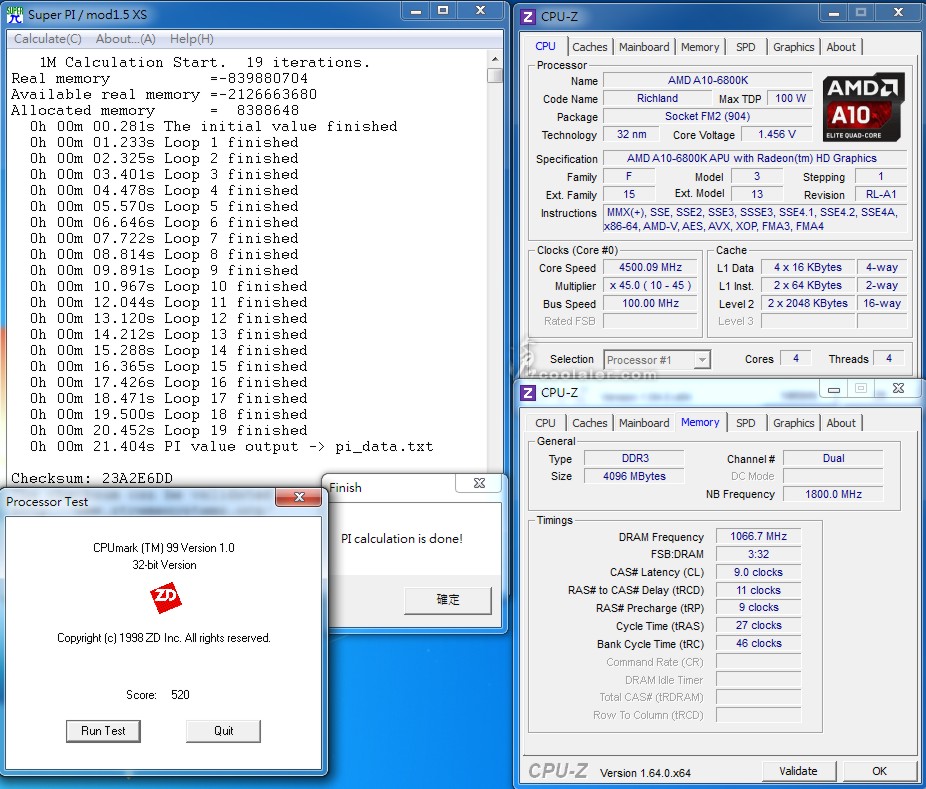926x789 pixels.
Task: Click the ZD logo in Processor Test
Action: click(165, 597)
